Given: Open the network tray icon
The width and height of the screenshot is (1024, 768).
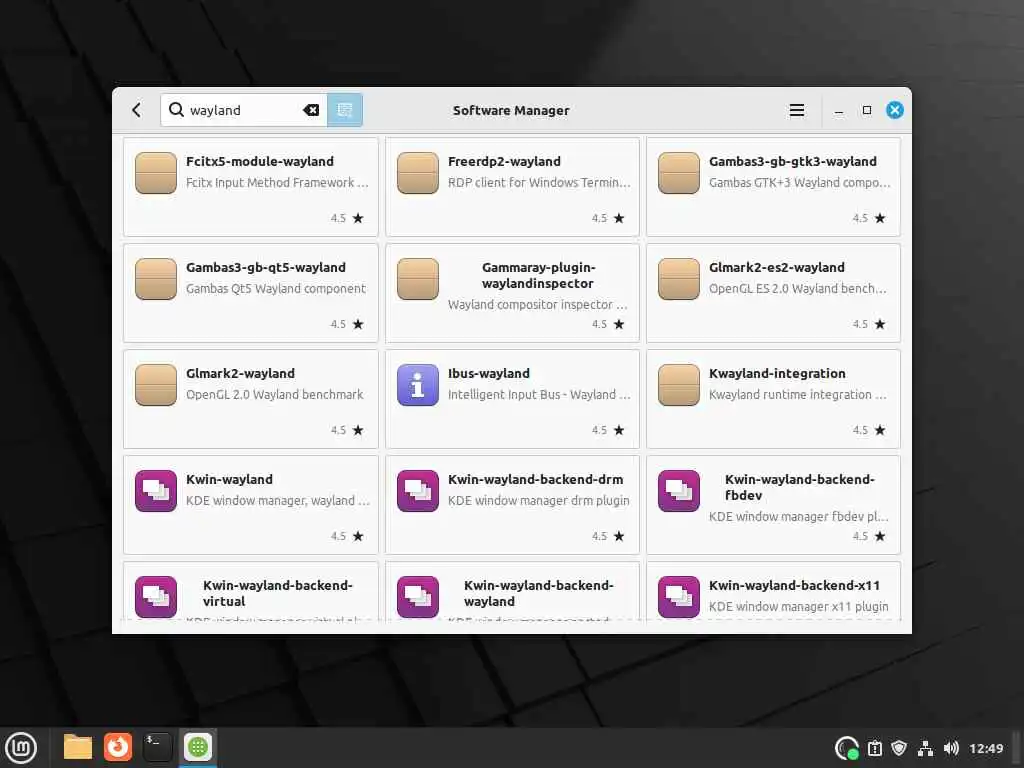Looking at the screenshot, I should [925, 748].
